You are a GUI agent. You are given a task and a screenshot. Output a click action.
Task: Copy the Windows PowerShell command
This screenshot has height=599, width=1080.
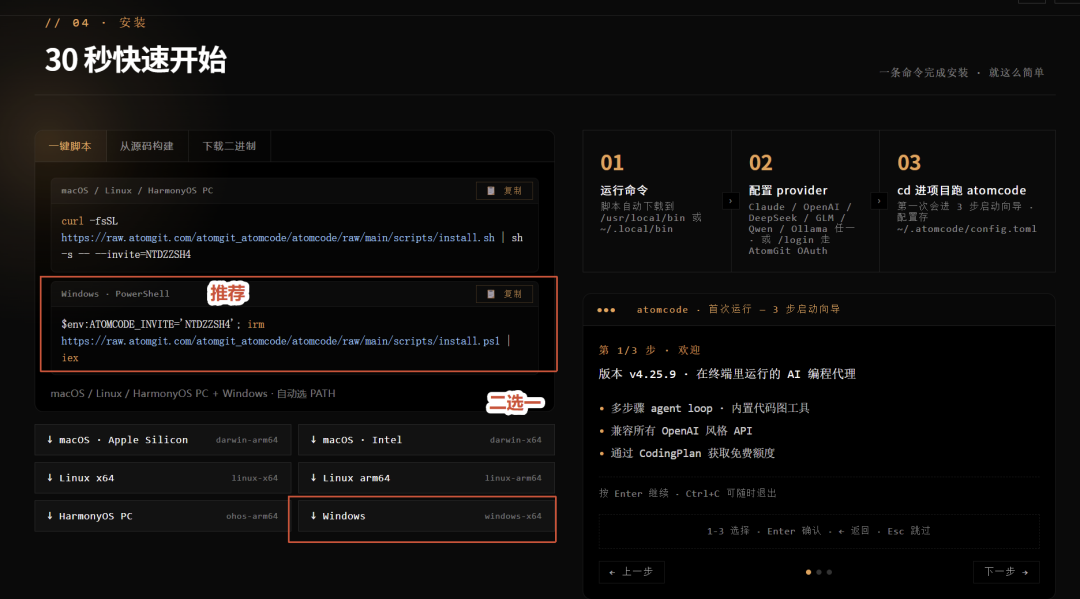tap(504, 294)
